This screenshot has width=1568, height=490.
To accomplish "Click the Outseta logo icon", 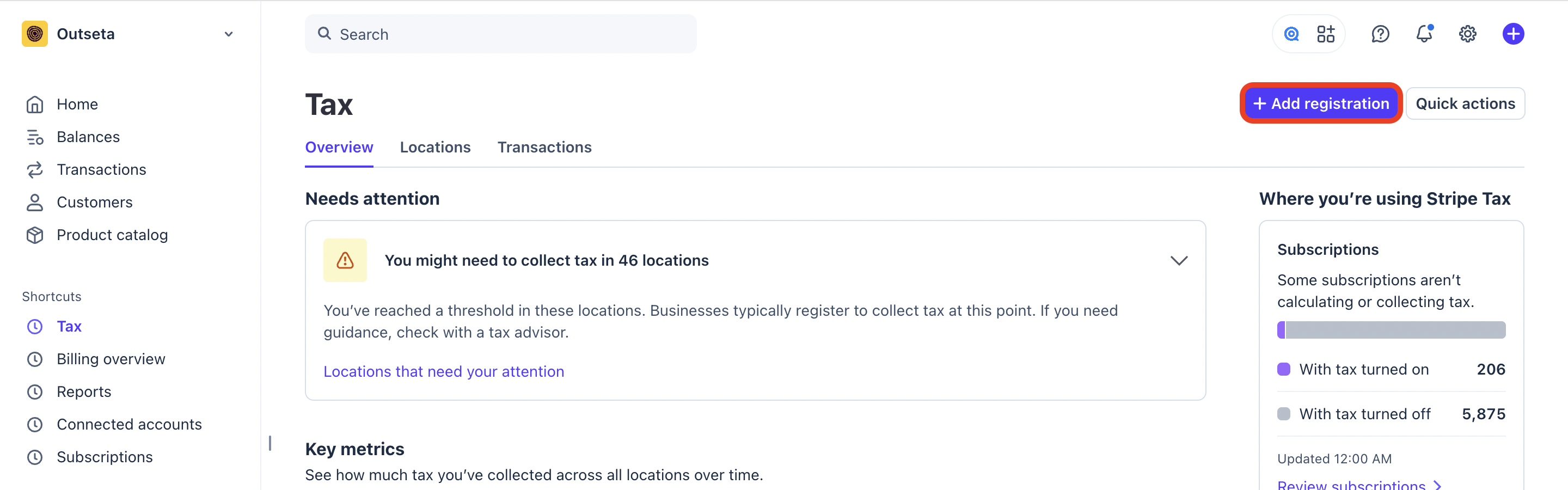I will (35, 33).
